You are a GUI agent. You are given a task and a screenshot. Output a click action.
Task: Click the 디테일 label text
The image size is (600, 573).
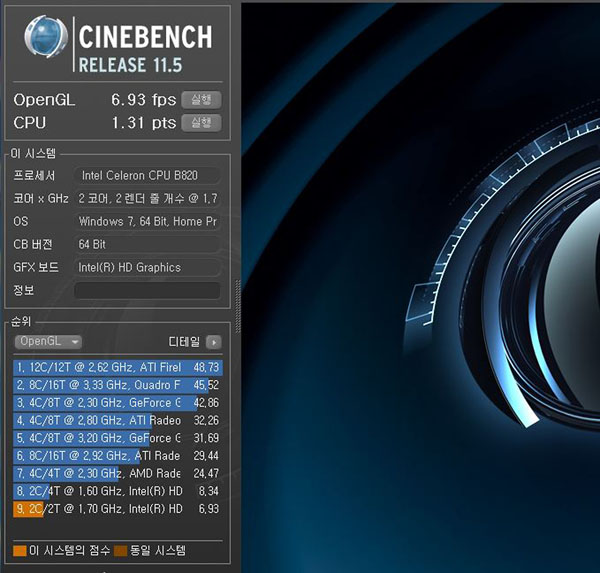184,342
